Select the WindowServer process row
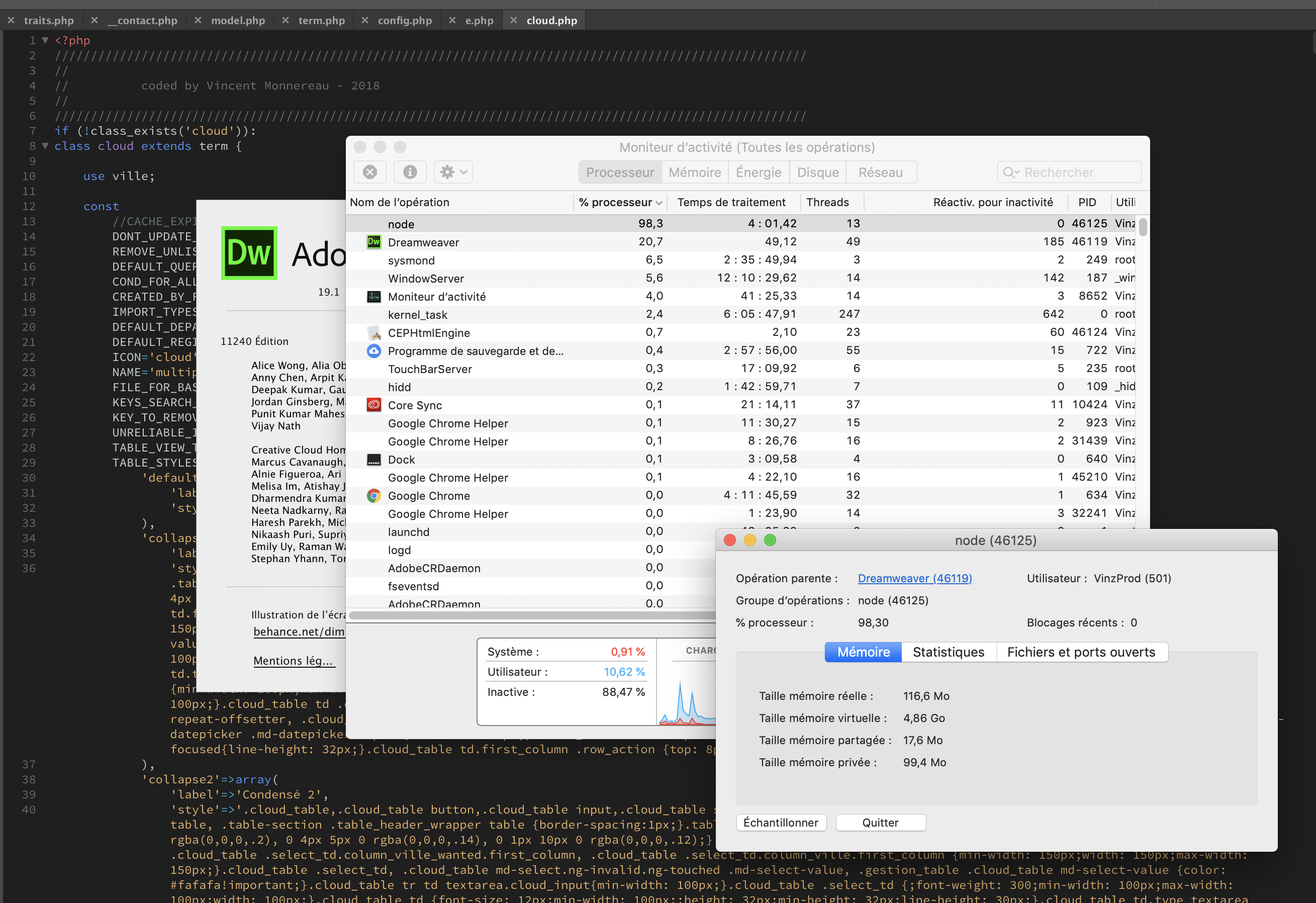 tap(741, 278)
